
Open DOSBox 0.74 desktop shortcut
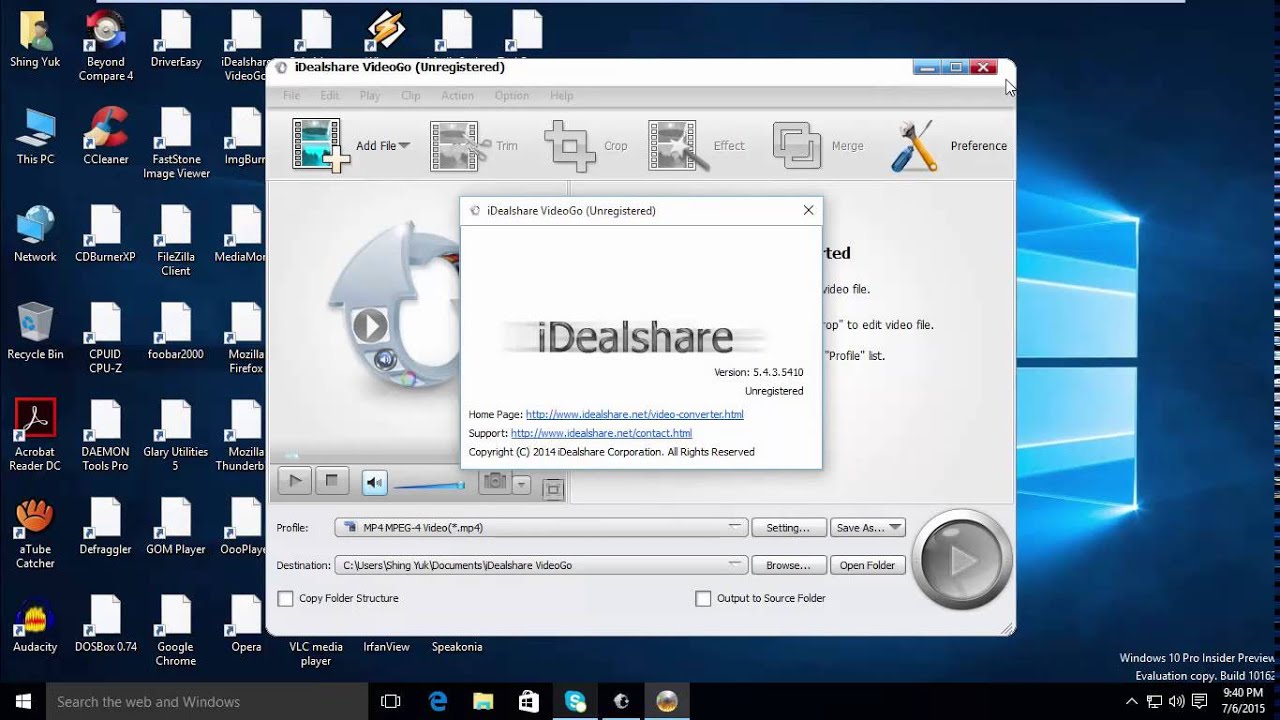point(105,625)
